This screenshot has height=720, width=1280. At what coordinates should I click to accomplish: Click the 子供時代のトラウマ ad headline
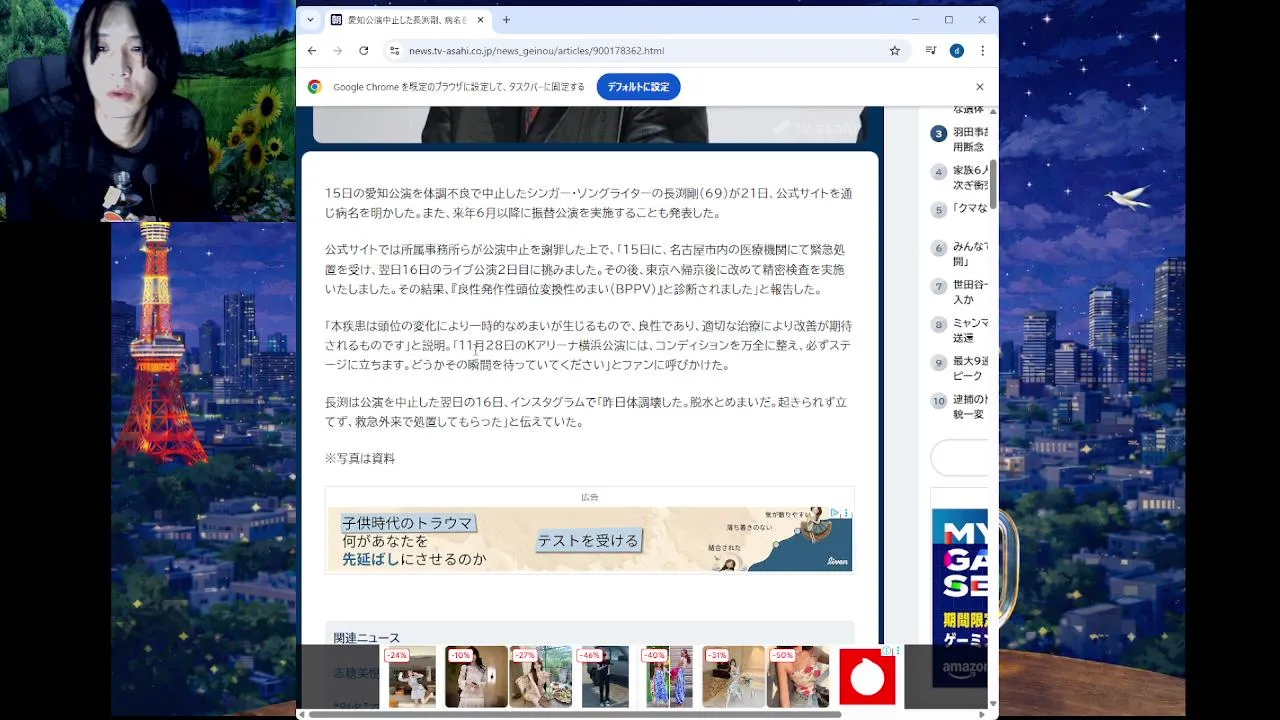pyautogui.click(x=407, y=523)
